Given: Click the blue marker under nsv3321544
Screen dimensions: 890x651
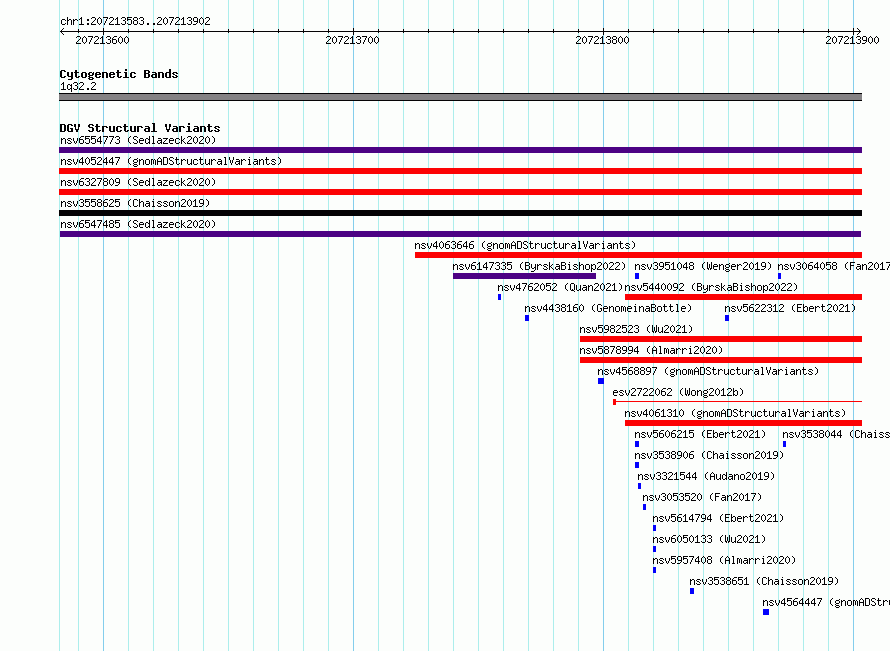Looking at the screenshot, I should [640, 486].
